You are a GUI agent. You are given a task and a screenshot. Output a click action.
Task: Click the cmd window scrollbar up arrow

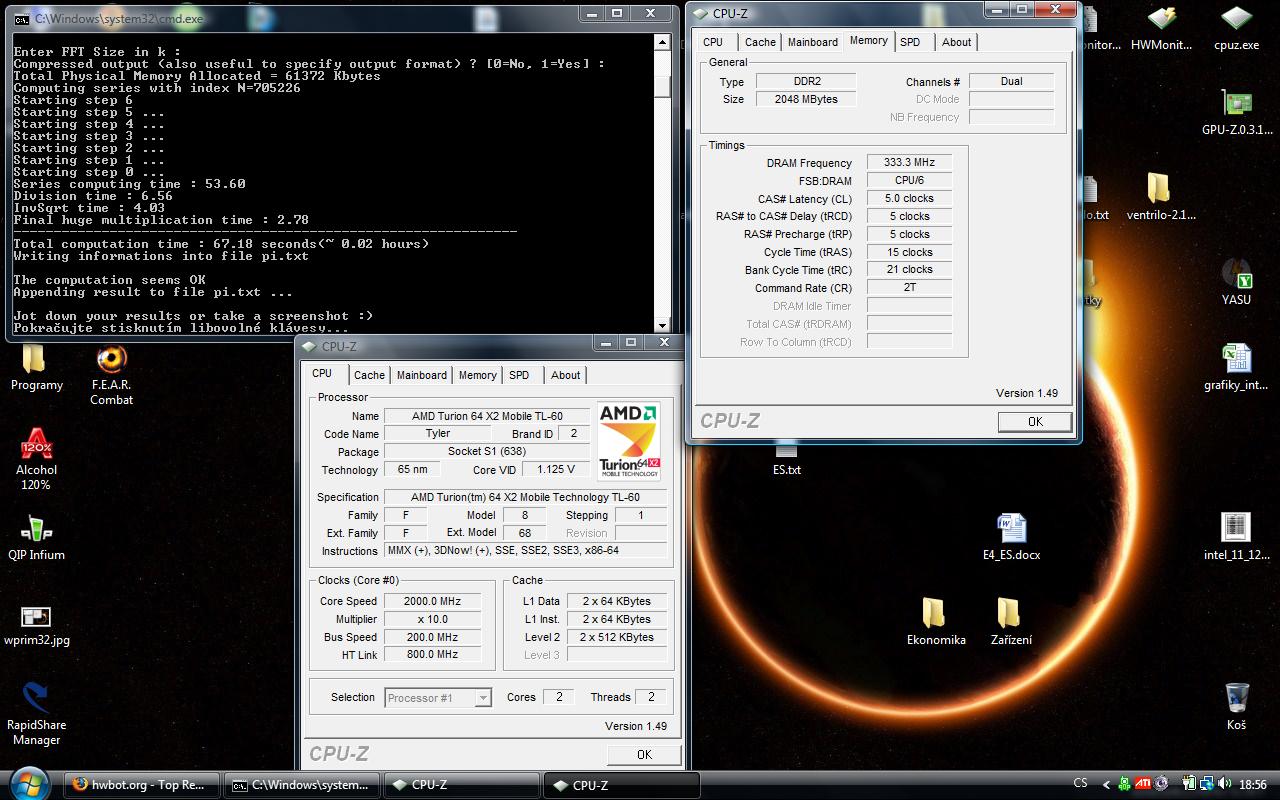tap(662, 43)
